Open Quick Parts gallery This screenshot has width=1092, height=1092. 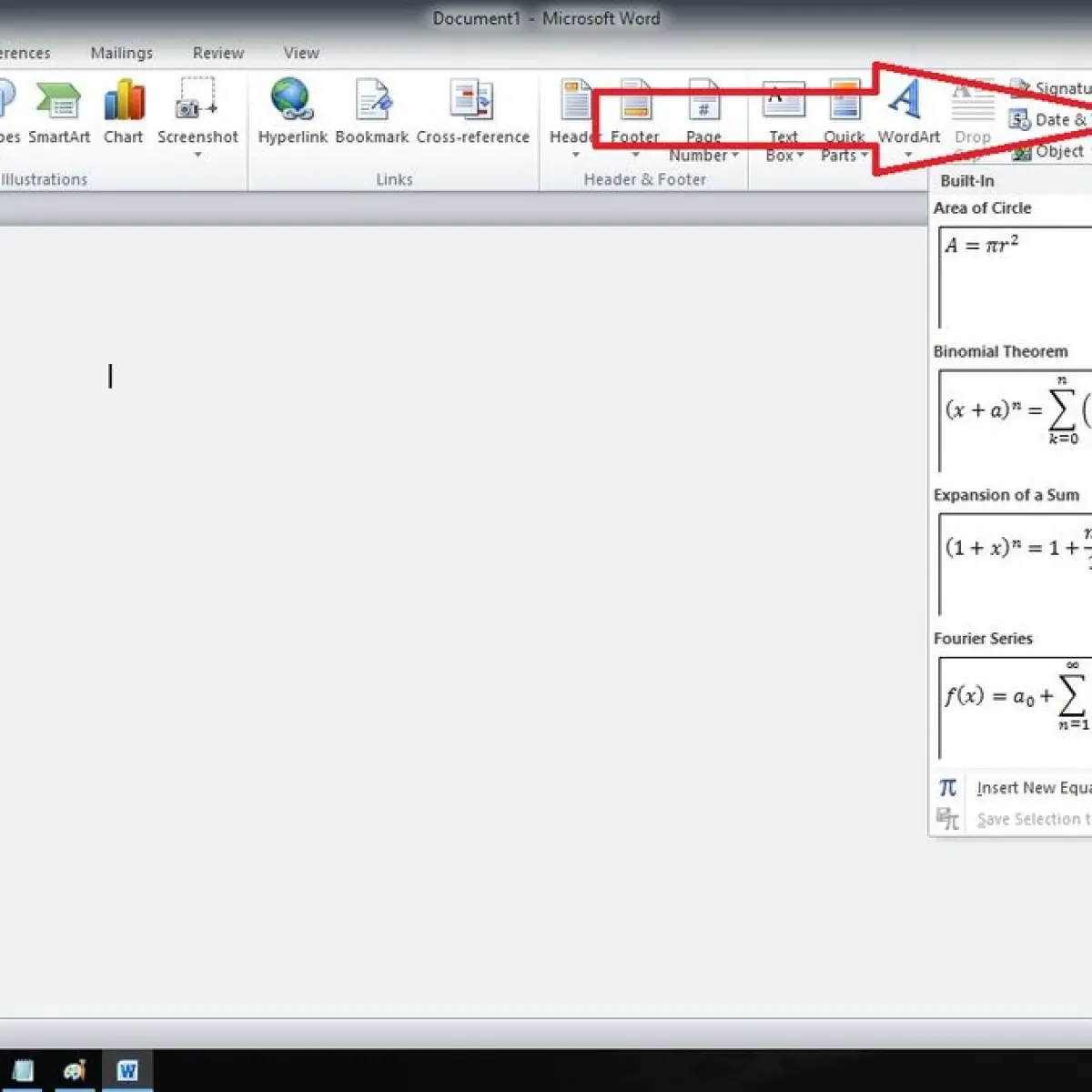point(844,123)
